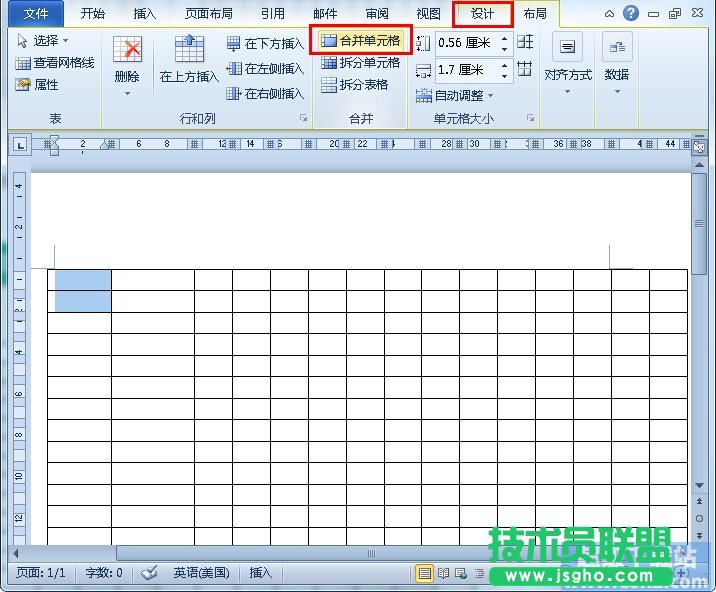Click the 合并单元格 merge cells button
The height and width of the screenshot is (592, 716).
(x=360, y=41)
